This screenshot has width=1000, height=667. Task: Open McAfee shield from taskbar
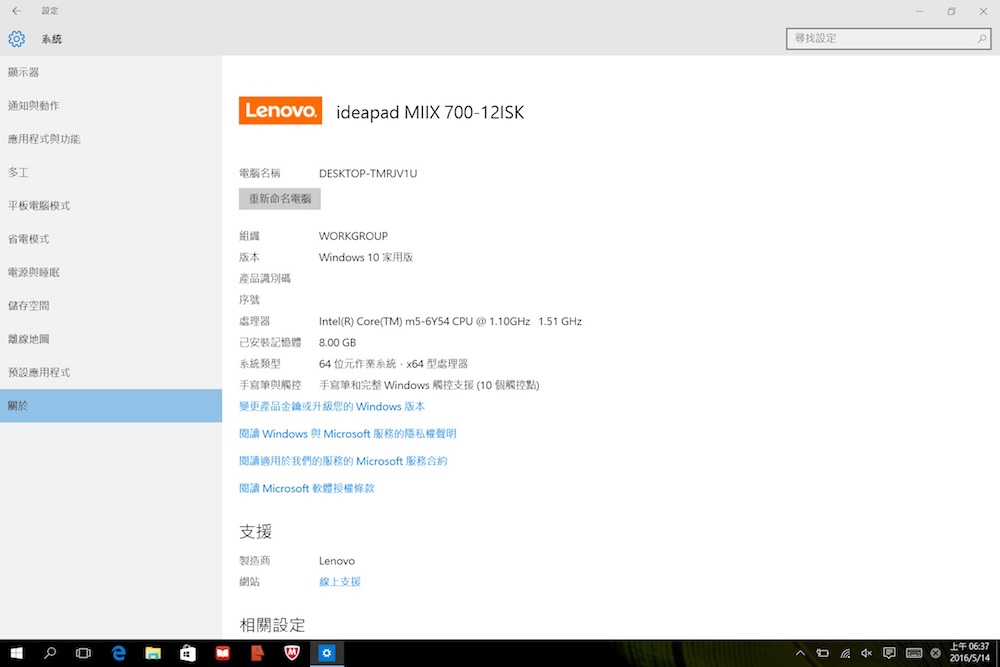292,653
